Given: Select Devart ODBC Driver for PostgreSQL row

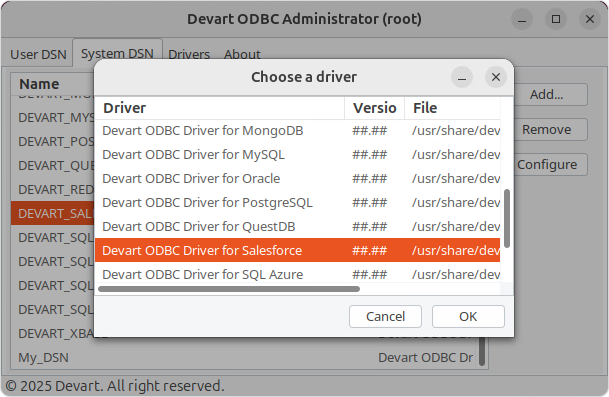Looking at the screenshot, I should point(298,203).
